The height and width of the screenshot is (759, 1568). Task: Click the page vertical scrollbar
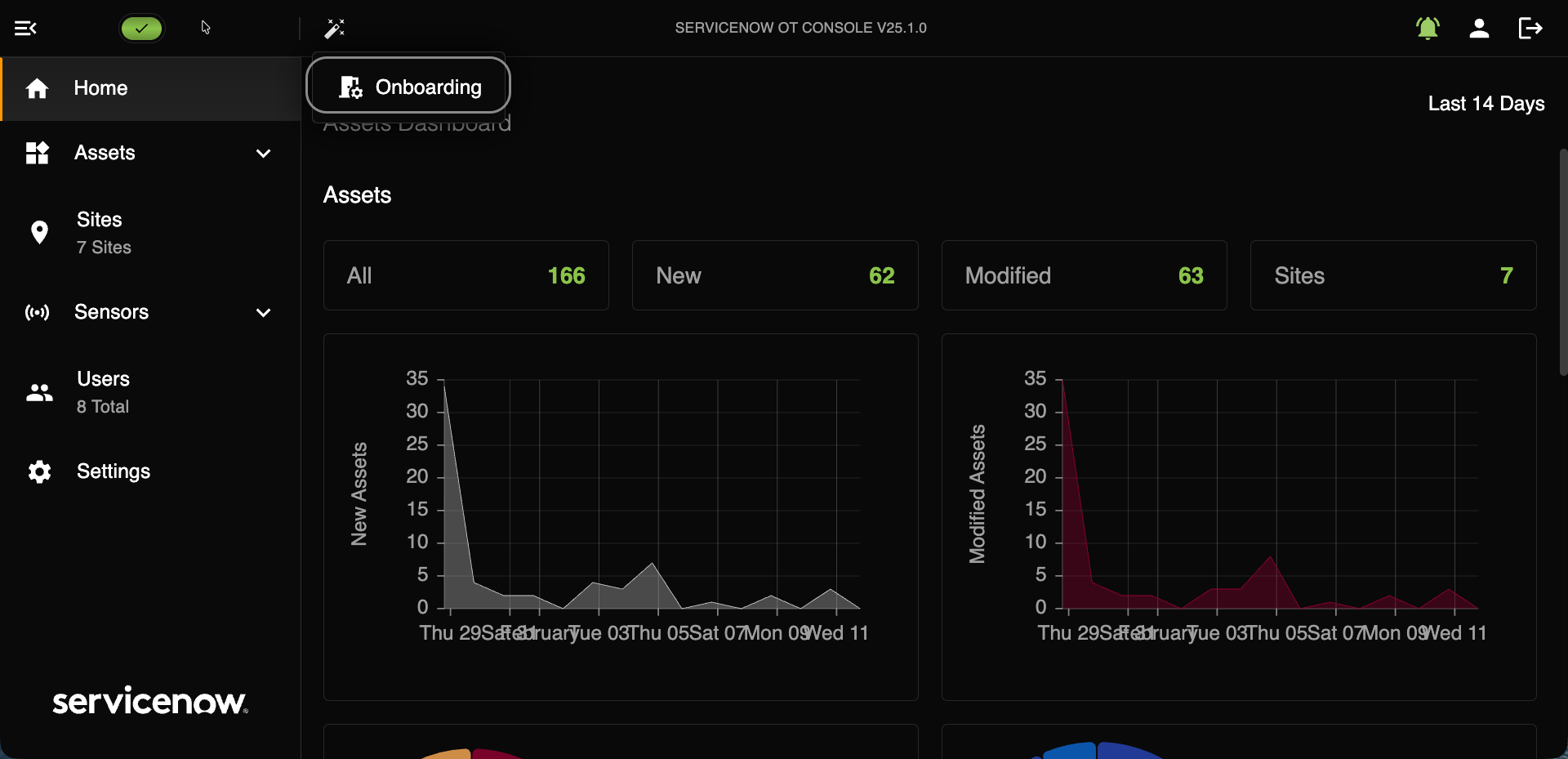pyautogui.click(x=1563, y=261)
